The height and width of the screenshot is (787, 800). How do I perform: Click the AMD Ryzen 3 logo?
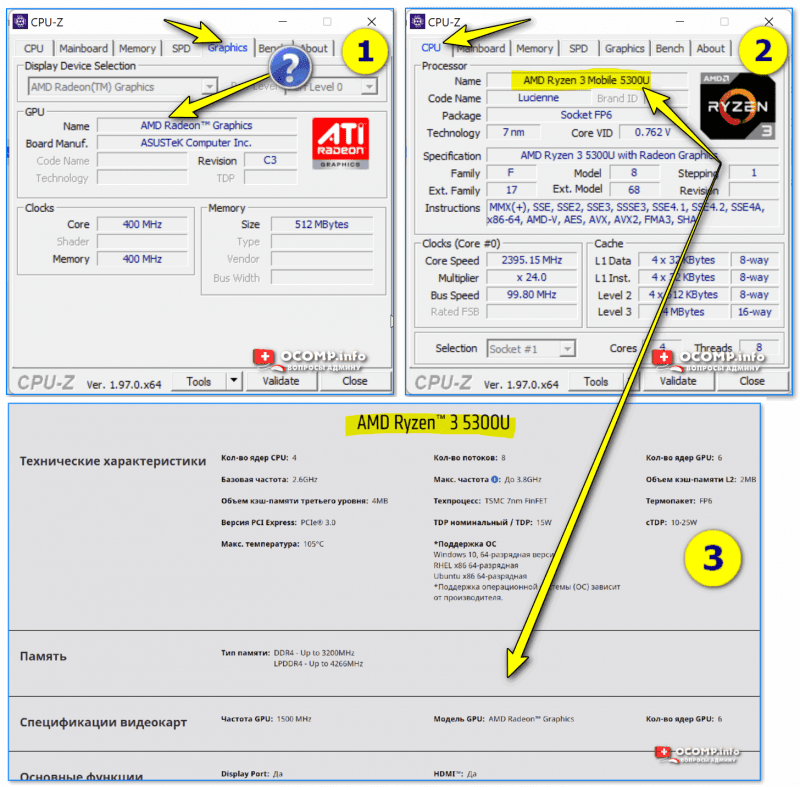[x=738, y=106]
